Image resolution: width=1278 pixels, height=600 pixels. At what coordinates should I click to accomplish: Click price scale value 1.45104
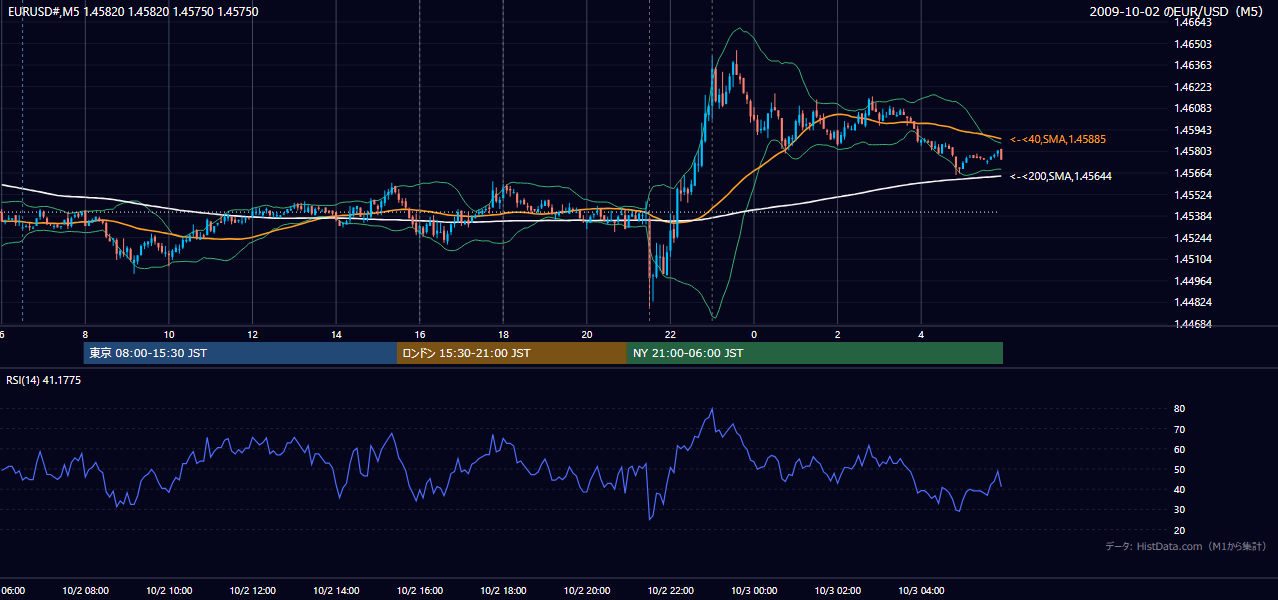(x=1193, y=259)
